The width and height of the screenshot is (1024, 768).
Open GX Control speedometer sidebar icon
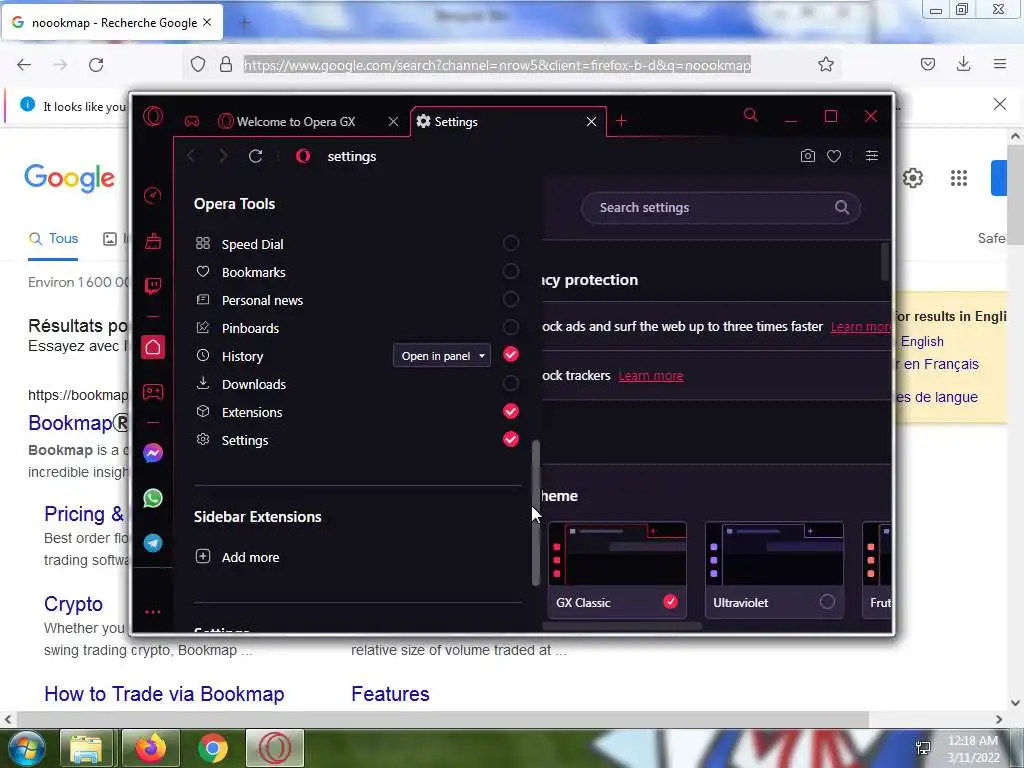click(153, 195)
